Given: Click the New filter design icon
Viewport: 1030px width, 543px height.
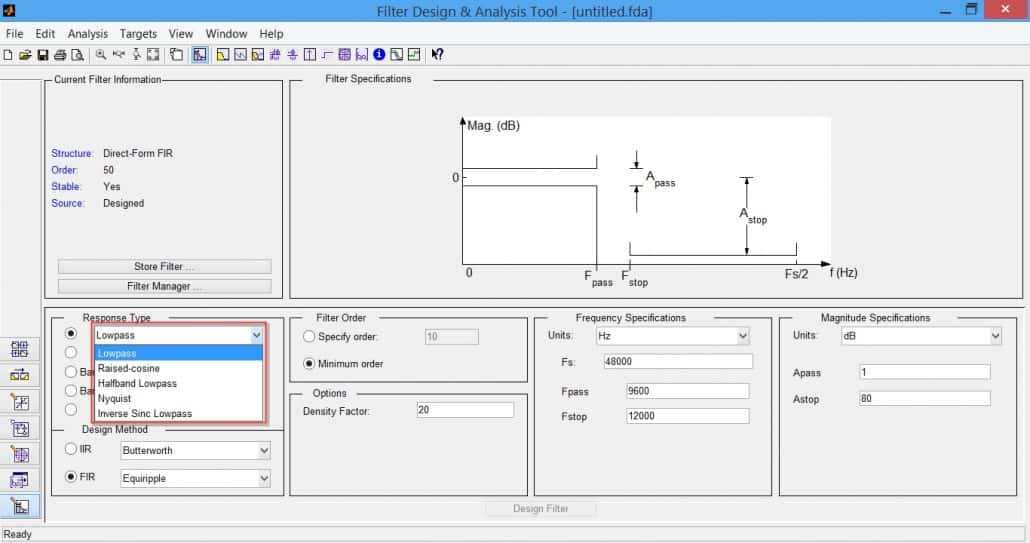Looking at the screenshot, I should 8,55.
